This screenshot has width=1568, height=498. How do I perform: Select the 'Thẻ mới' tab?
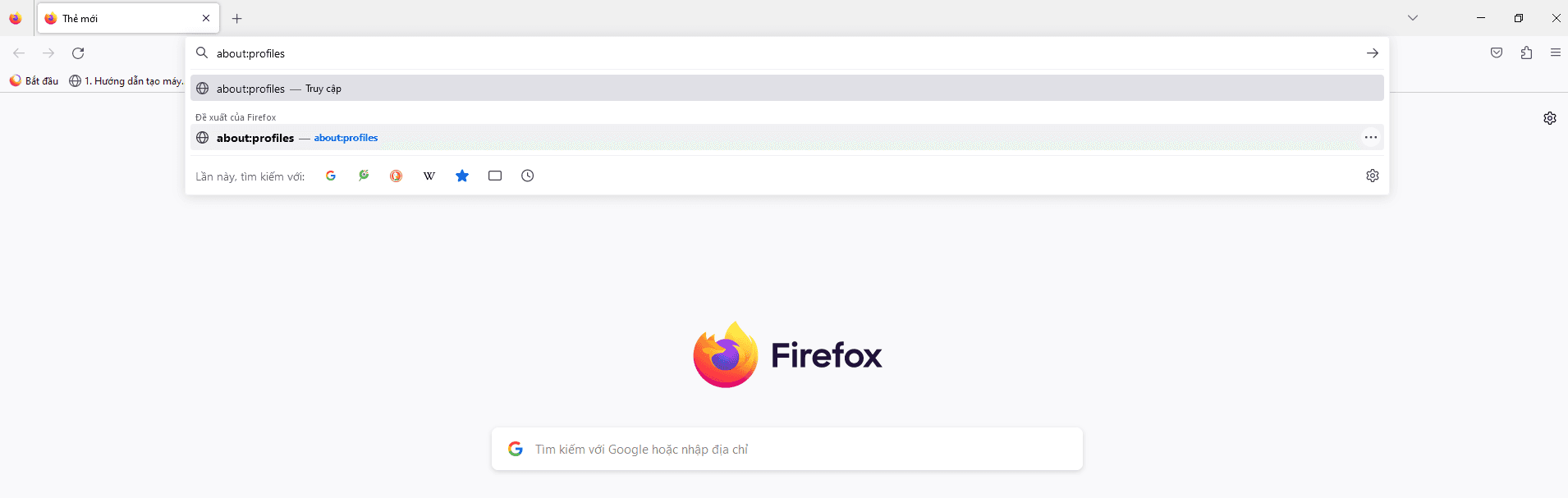click(x=127, y=18)
